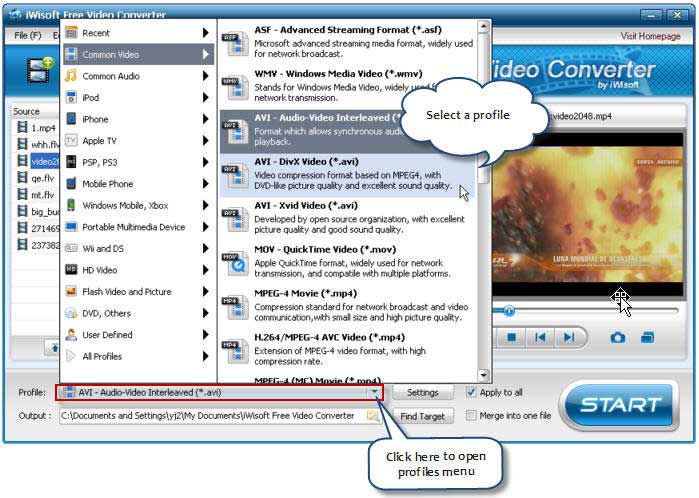
Task: Click the Find Target button
Action: click(423, 416)
